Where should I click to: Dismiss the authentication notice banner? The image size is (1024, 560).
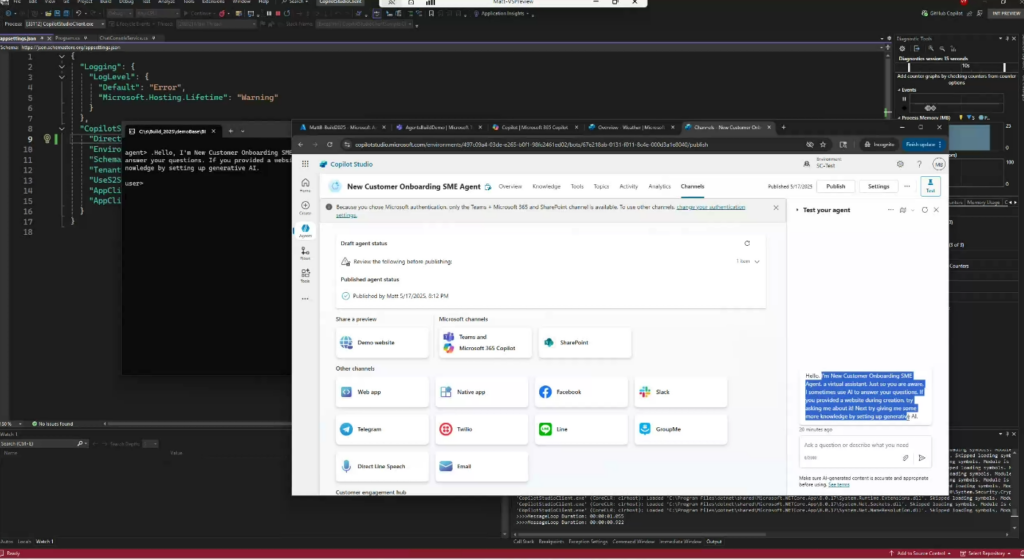tap(776, 208)
